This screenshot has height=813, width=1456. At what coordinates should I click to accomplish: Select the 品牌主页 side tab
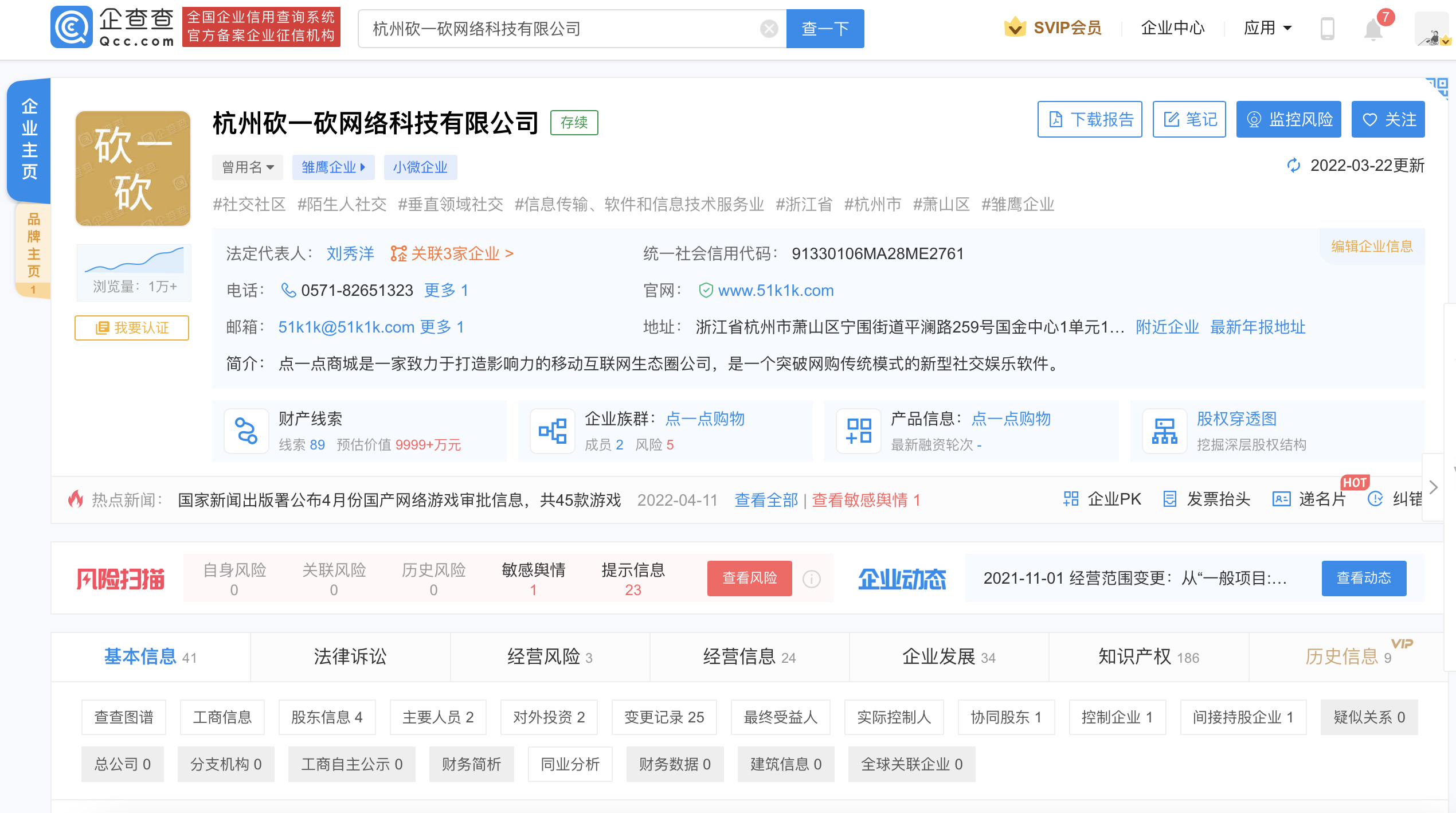click(33, 250)
